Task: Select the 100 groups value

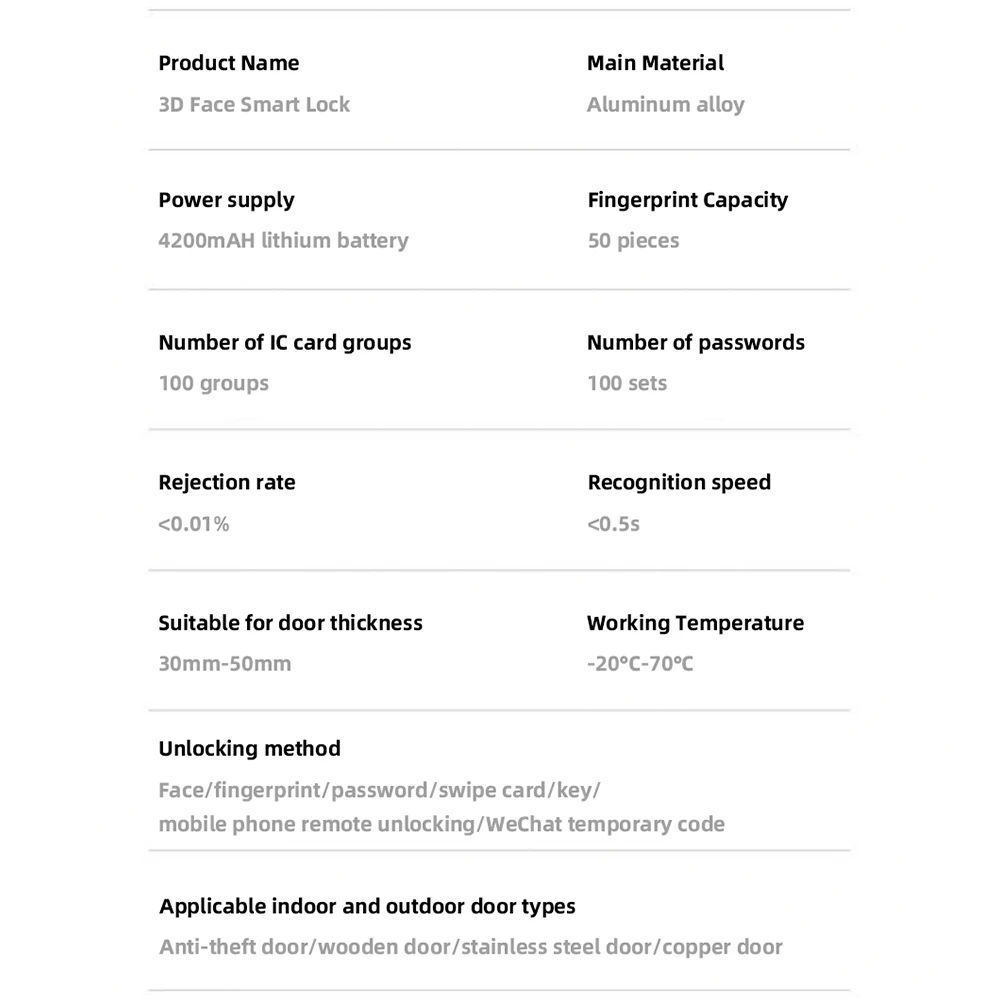Action: tap(213, 383)
